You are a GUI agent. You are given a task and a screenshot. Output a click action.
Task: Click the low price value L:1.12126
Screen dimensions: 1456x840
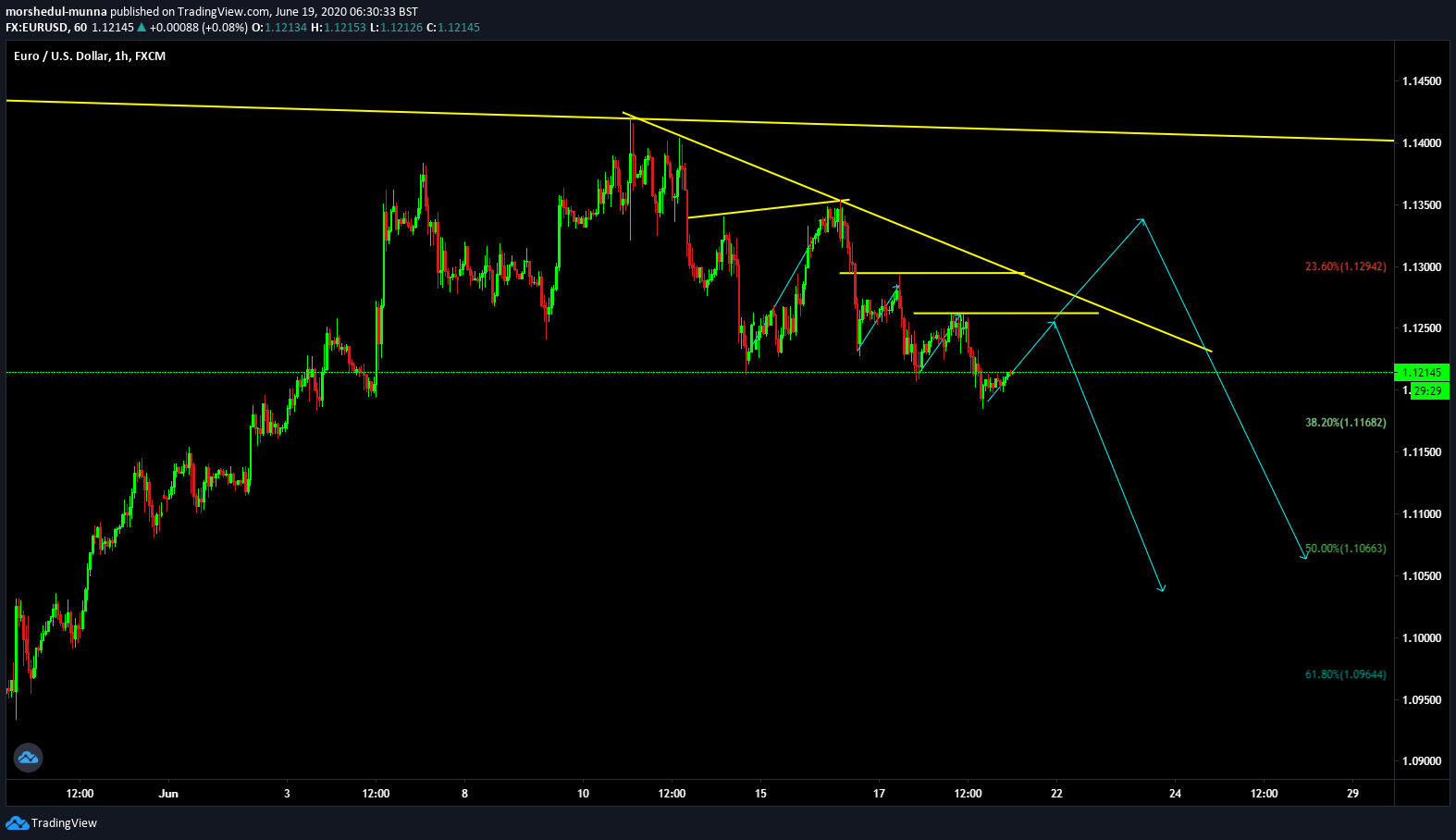[x=396, y=28]
